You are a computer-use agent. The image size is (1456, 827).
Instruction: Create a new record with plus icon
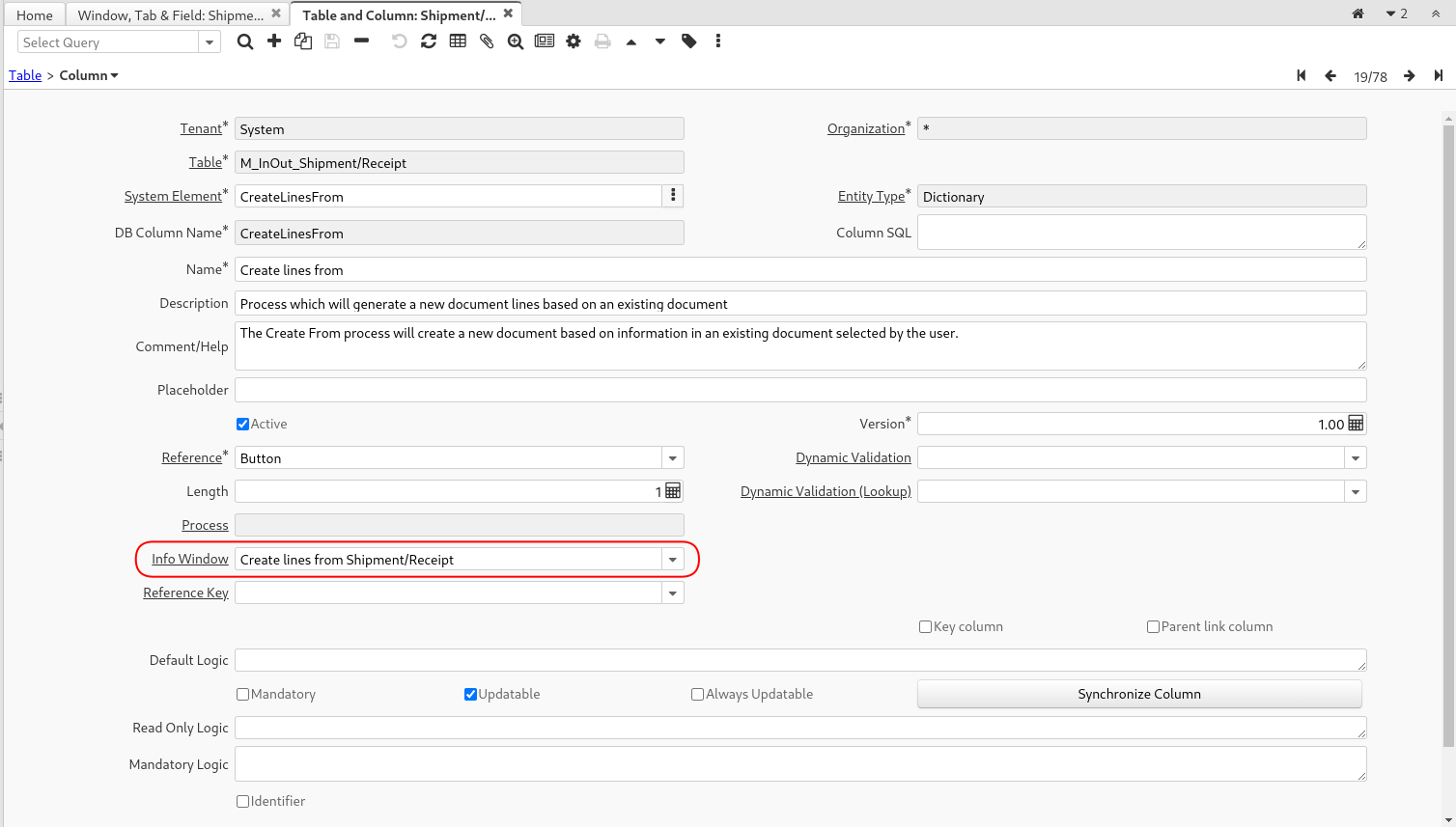click(274, 41)
